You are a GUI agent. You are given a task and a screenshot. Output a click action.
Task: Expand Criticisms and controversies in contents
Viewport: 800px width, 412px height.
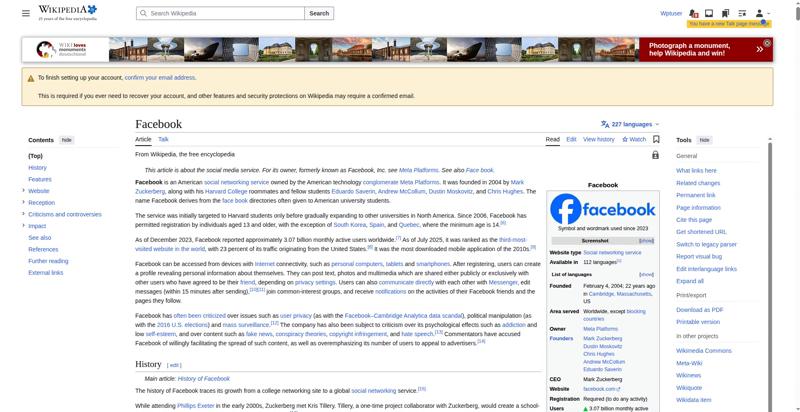point(23,214)
